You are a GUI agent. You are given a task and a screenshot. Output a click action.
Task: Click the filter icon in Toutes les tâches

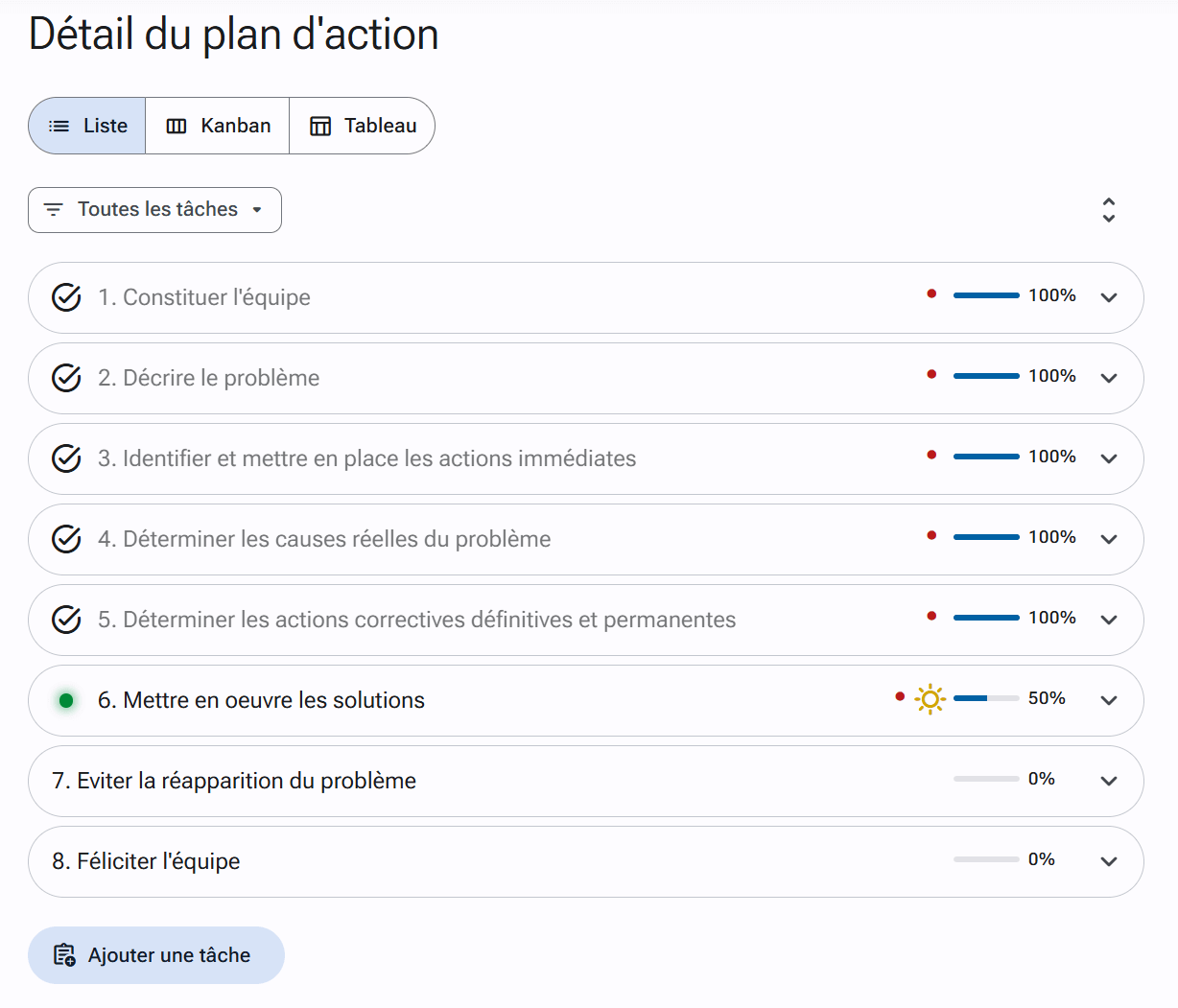(54, 210)
